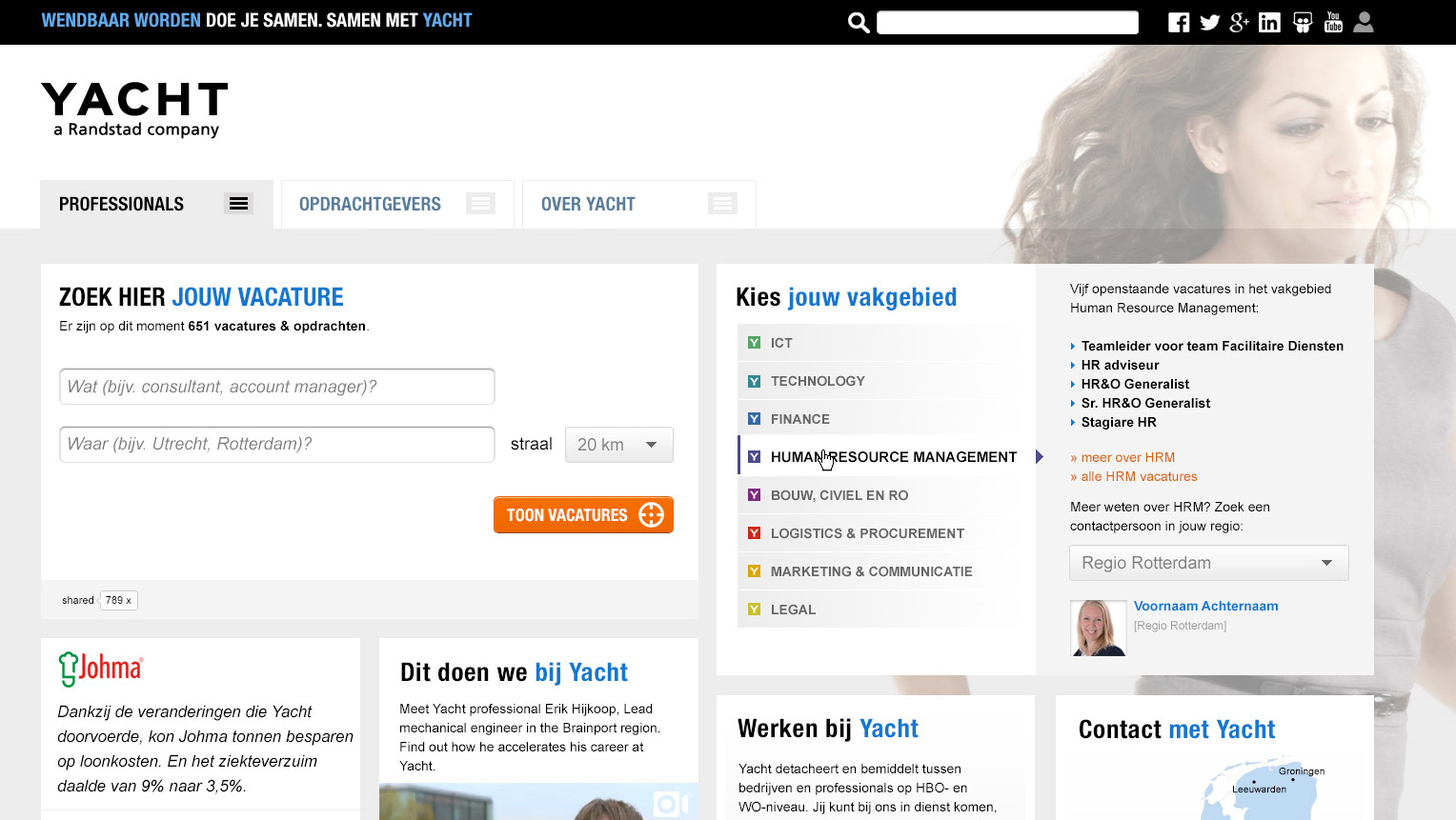Image resolution: width=1456 pixels, height=820 pixels.
Task: Click Leeuwarden on the contact map
Action: (x=1259, y=789)
